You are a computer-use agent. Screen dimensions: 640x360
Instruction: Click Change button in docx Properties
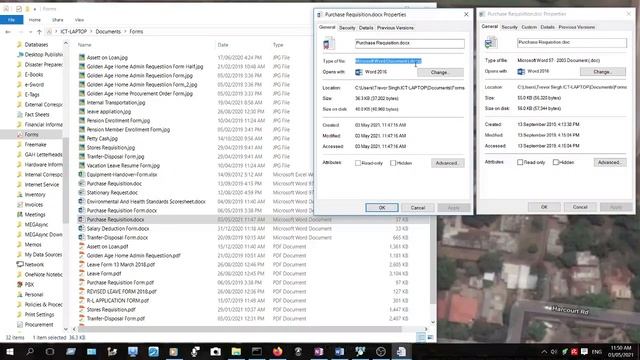point(440,72)
